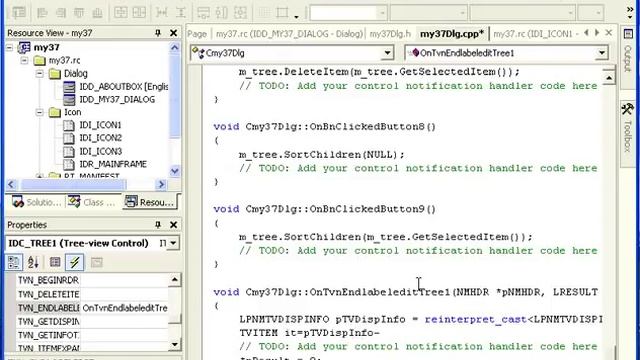Image resolution: width=640 pixels, height=360 pixels.
Task: Click the Align Tops toolbar icon
Action: click(79, 13)
